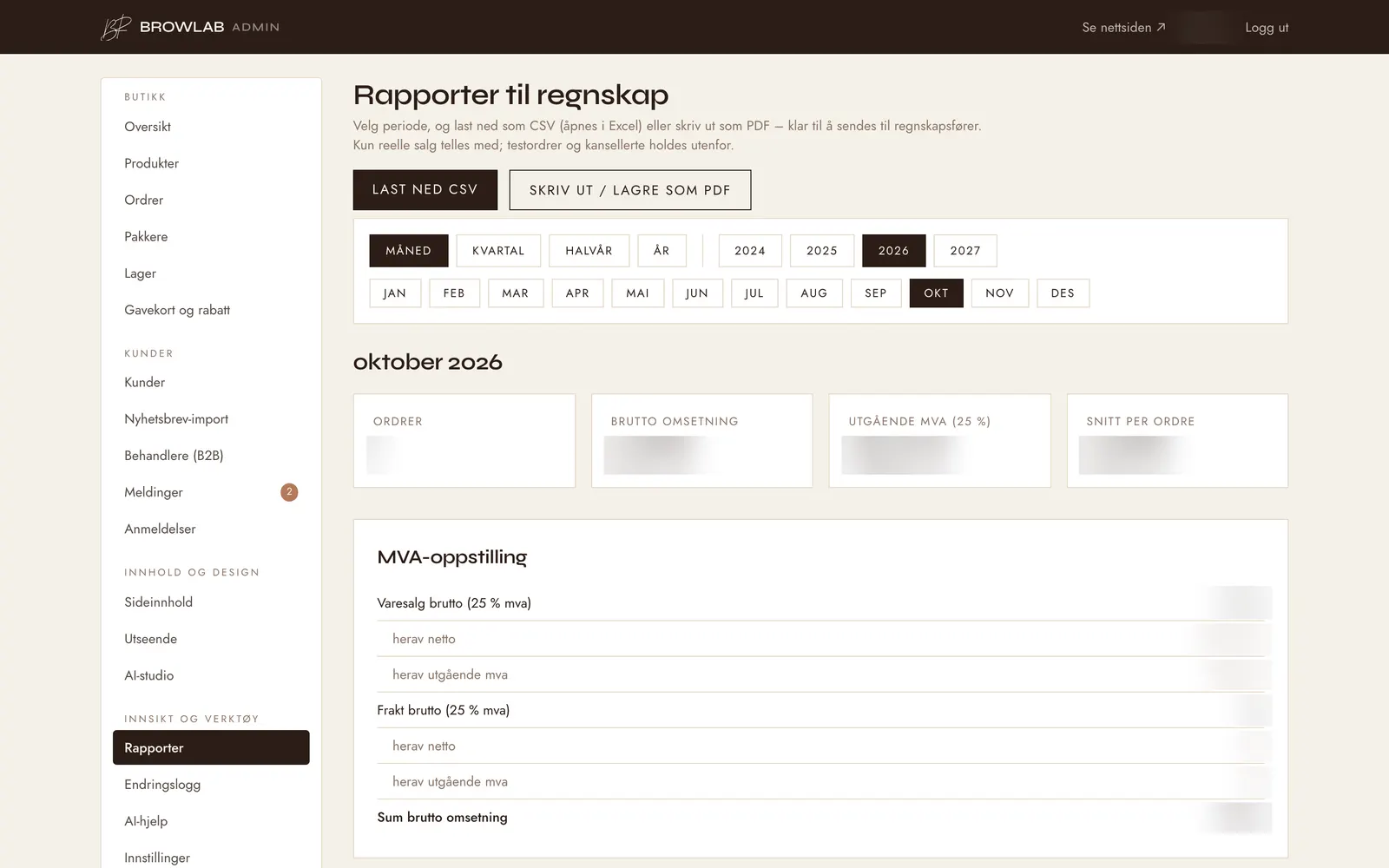Open Endringslogg in the sidebar
The image size is (1389, 868).
pyautogui.click(x=211, y=785)
